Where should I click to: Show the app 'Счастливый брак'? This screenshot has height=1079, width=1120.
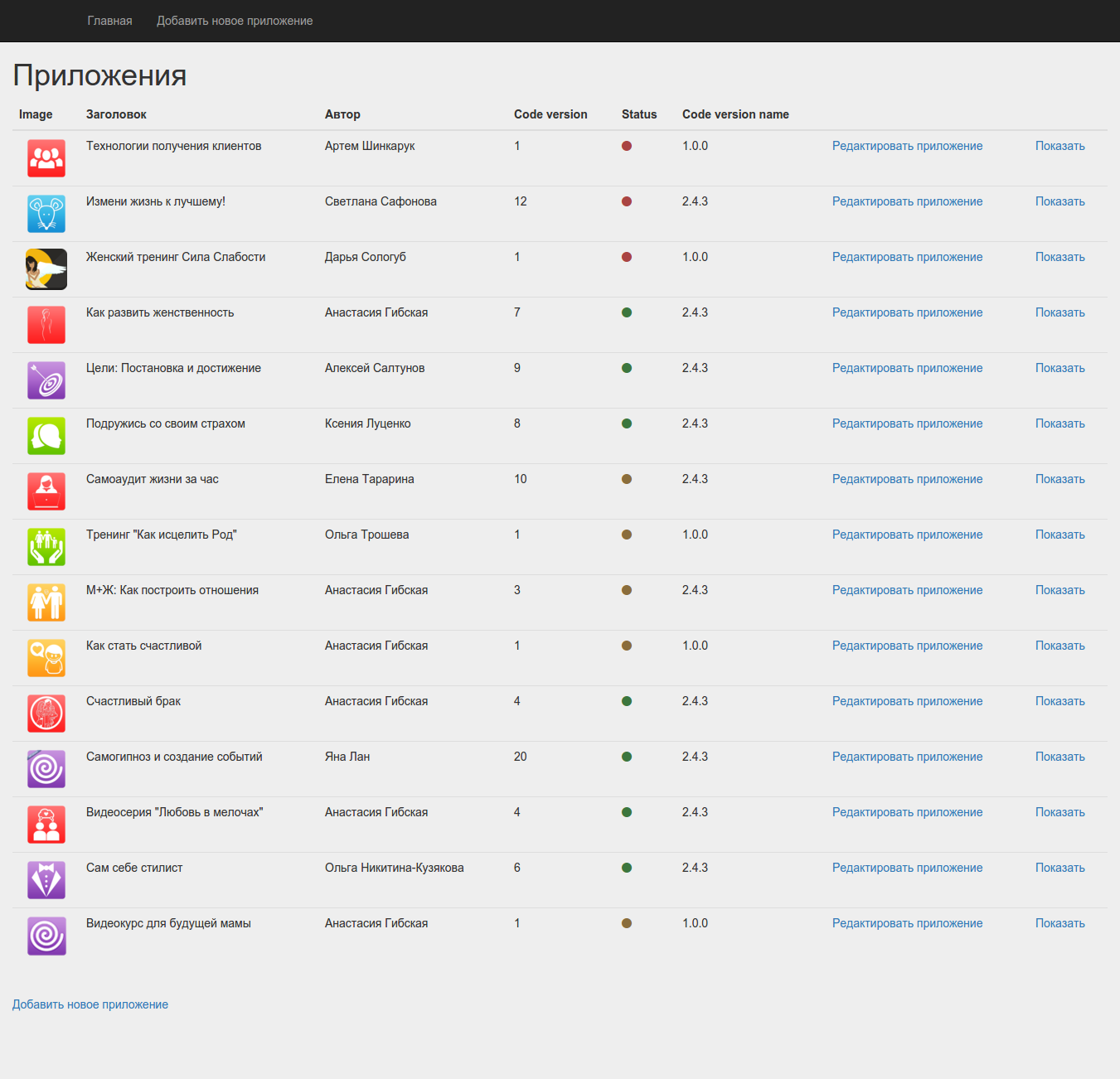(1059, 701)
